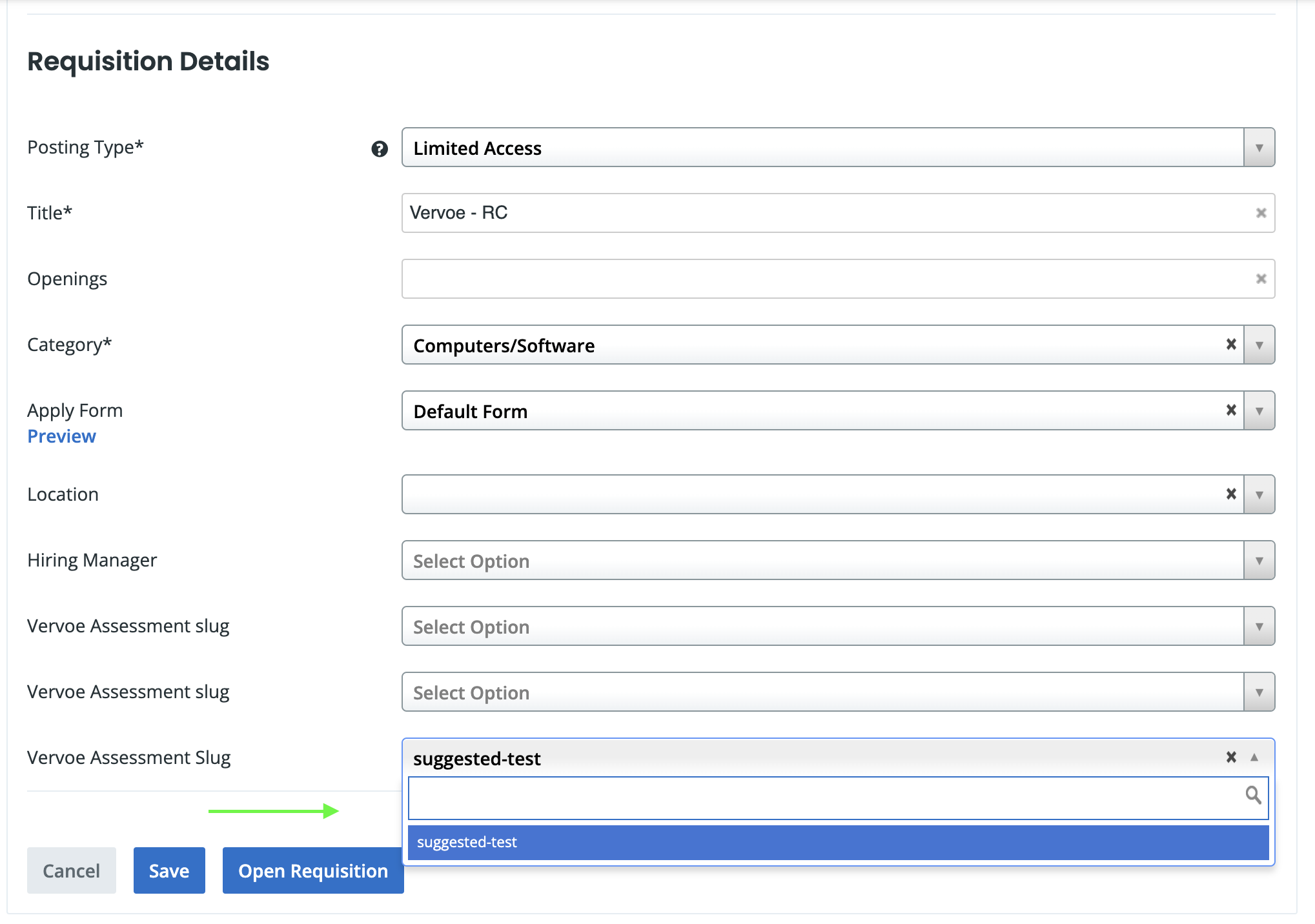Click the Vervoe Assessment Slug label

tap(128, 758)
